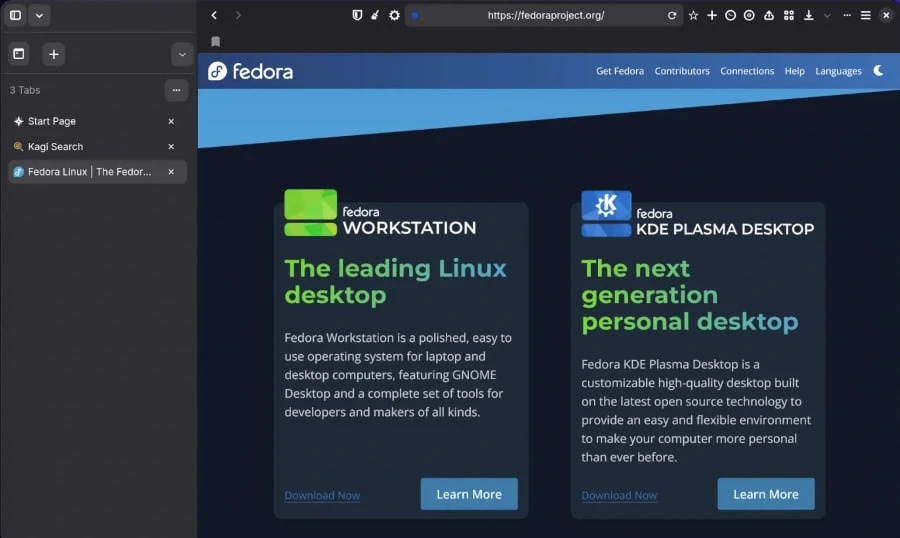Click the Fedora KDE Plasma Desktop logo

[697, 214]
